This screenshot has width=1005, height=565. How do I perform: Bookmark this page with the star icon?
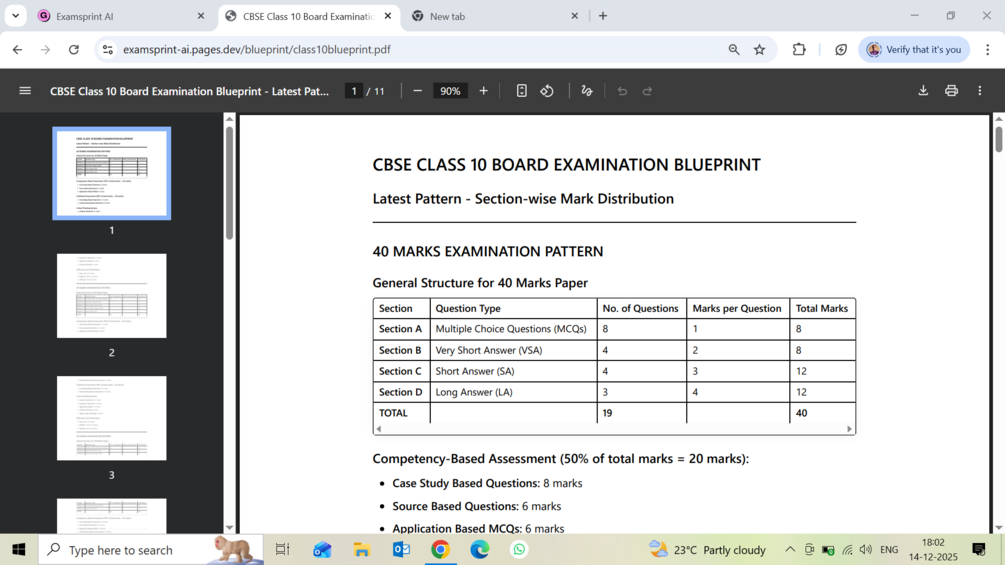760,49
